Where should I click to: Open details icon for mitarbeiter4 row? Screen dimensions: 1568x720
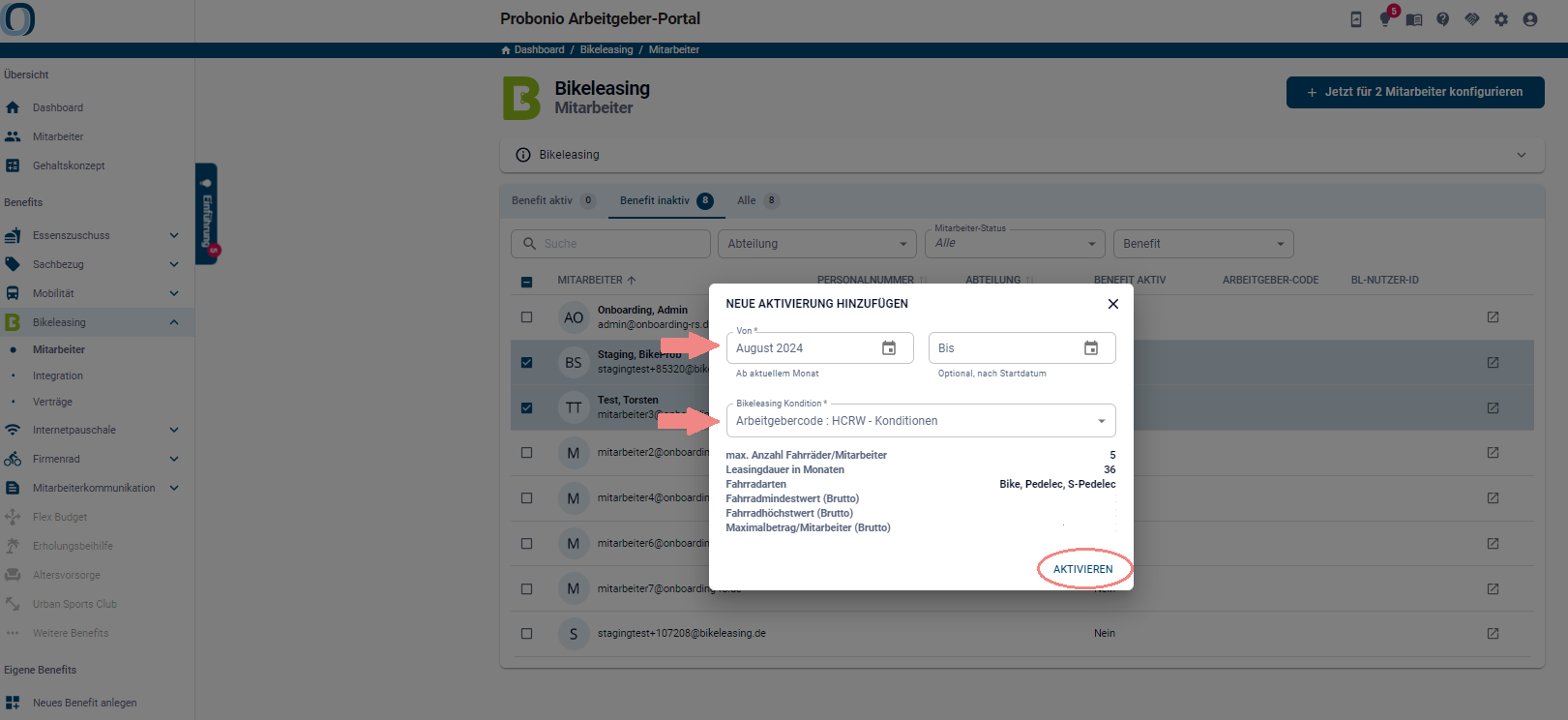point(1493,498)
